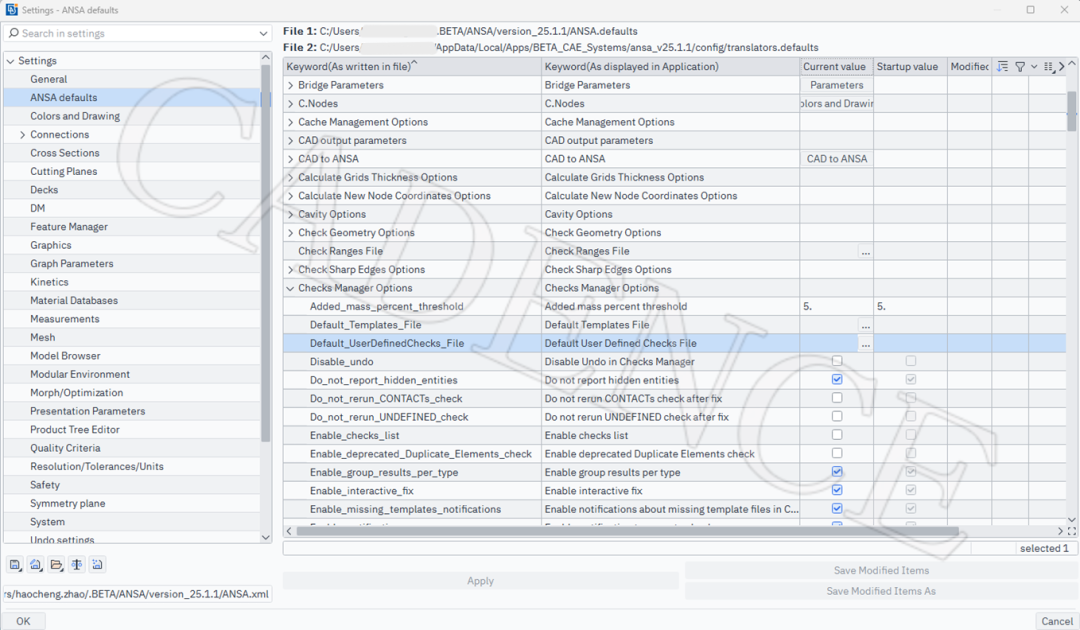Image resolution: width=1080 pixels, height=630 pixels.
Task: Confirm with the OK button
Action: point(23,621)
